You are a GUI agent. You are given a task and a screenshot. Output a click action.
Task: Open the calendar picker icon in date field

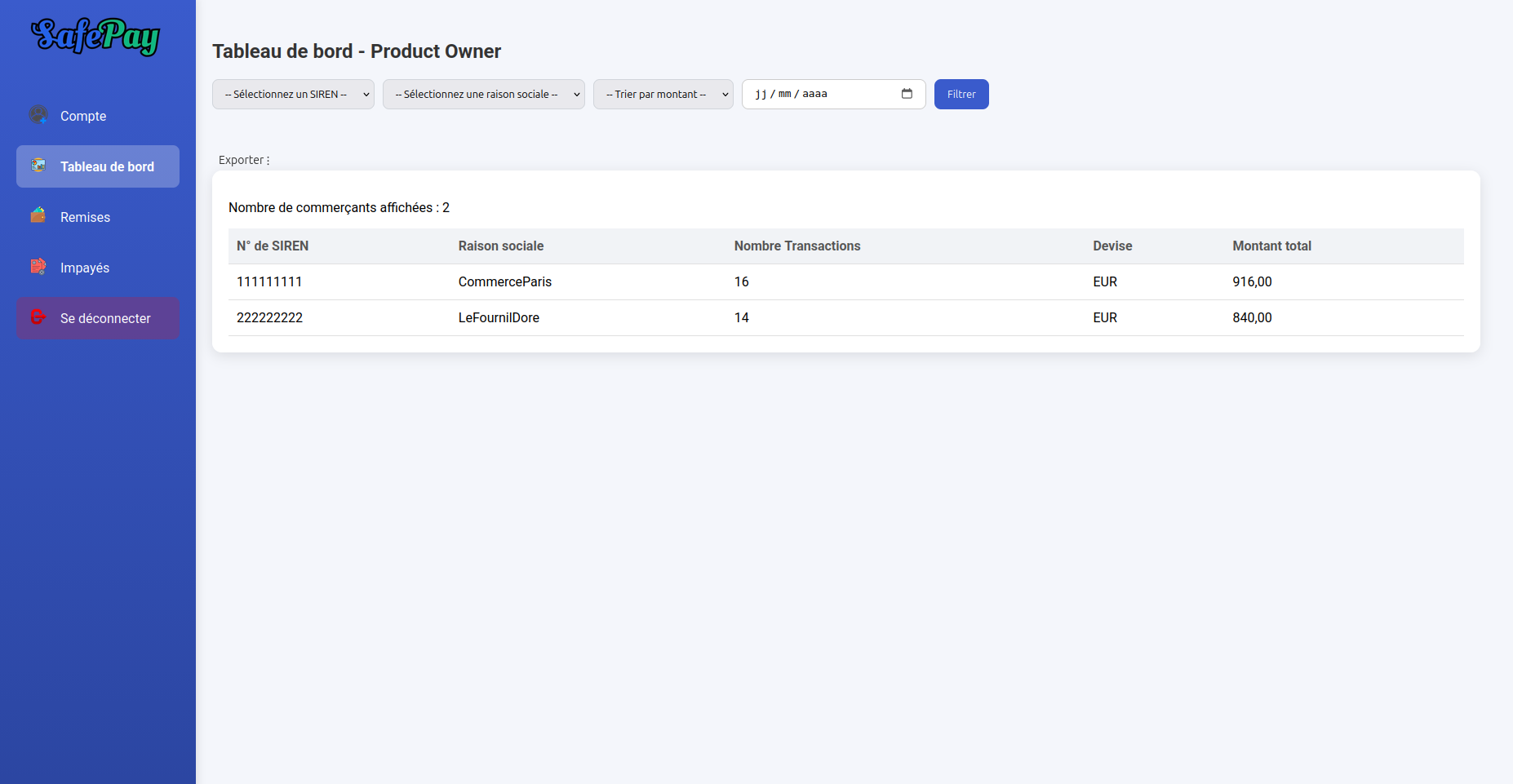(x=907, y=94)
